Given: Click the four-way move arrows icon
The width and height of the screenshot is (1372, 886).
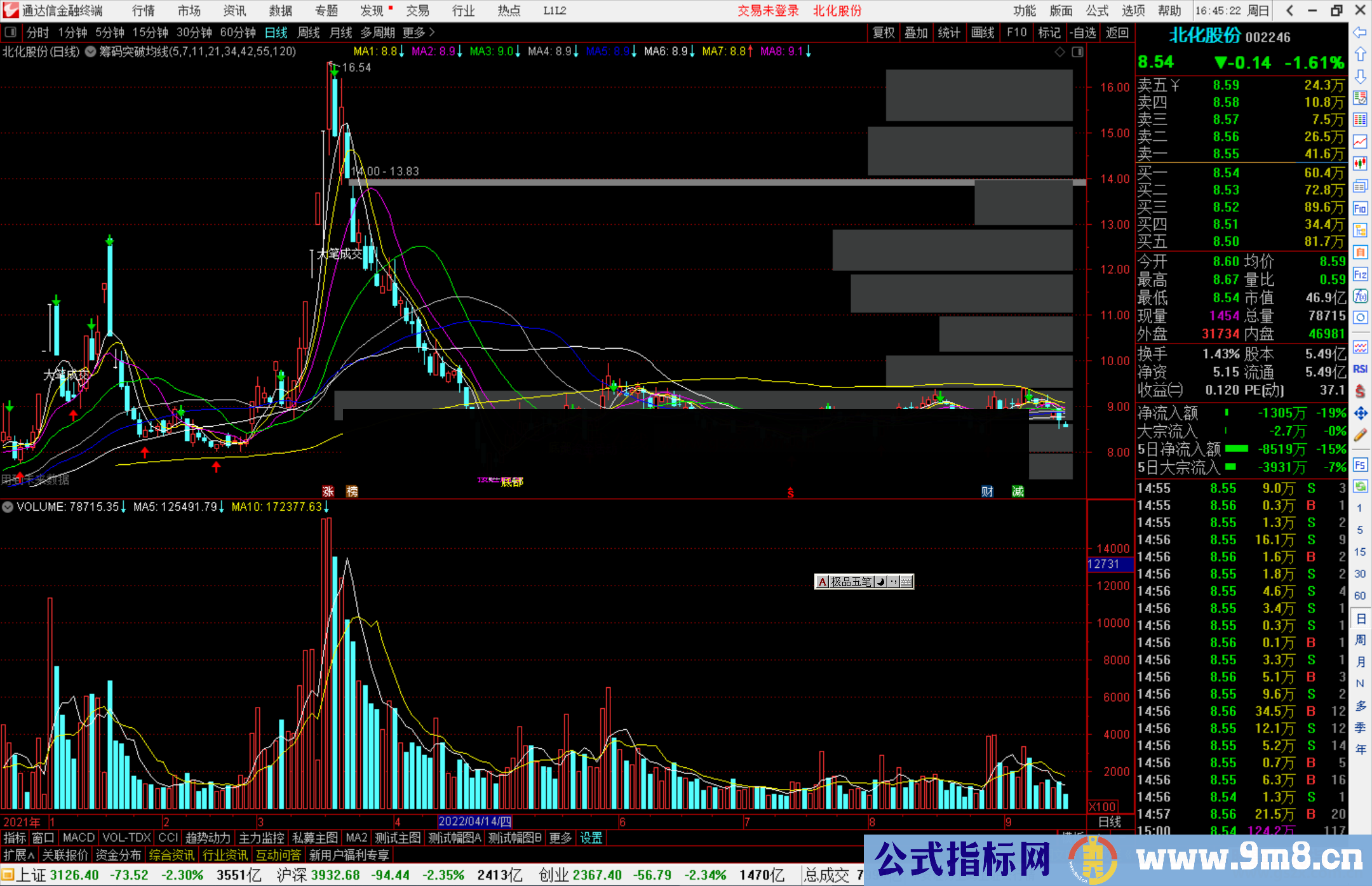Looking at the screenshot, I should [x=1360, y=413].
